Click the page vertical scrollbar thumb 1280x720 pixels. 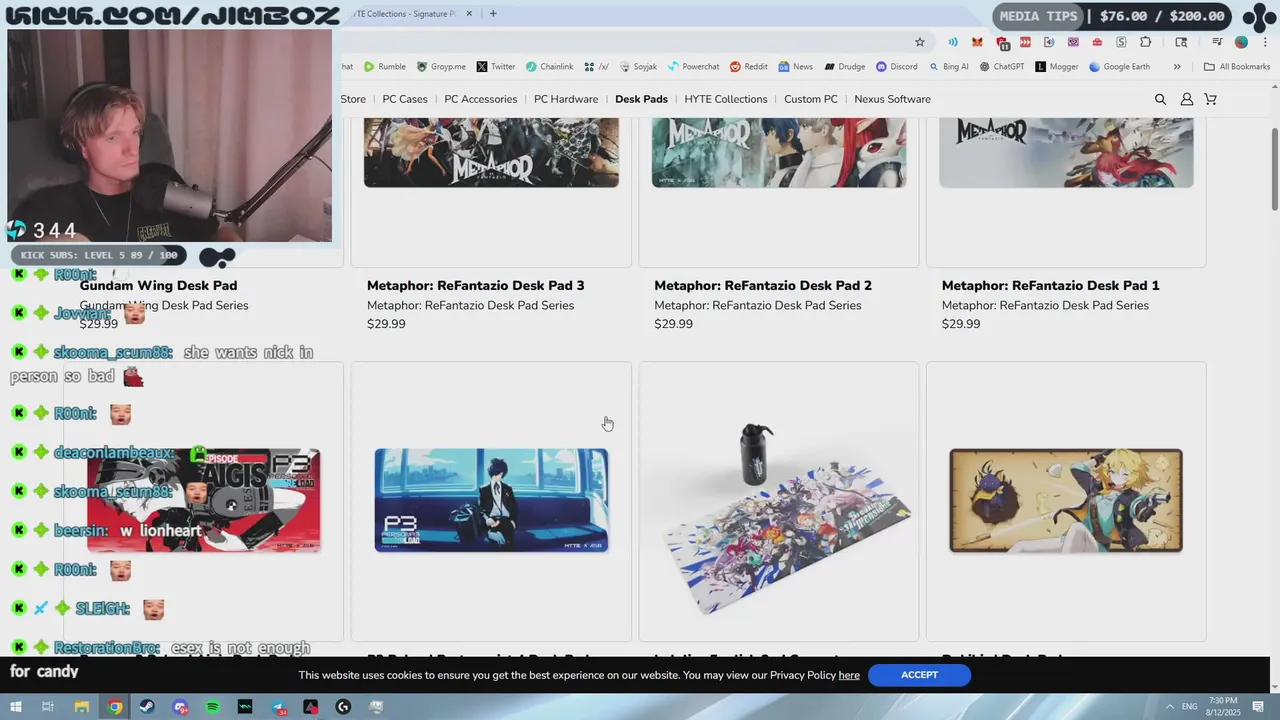pyautogui.click(x=1274, y=169)
